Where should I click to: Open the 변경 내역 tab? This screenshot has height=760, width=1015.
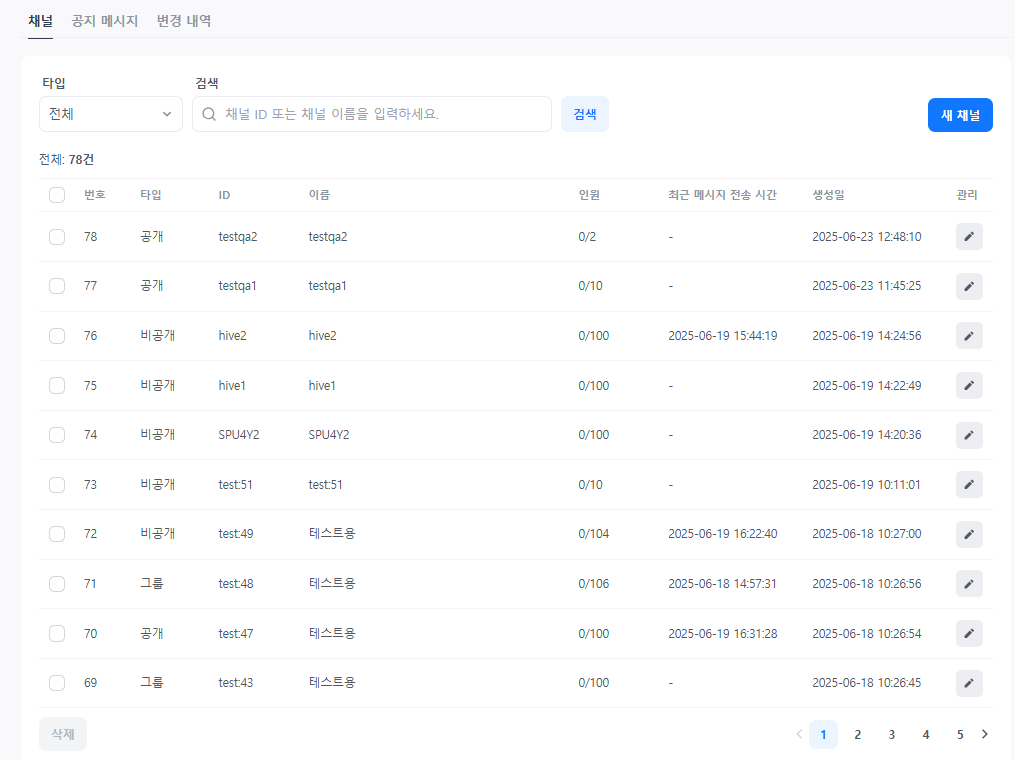point(184,20)
